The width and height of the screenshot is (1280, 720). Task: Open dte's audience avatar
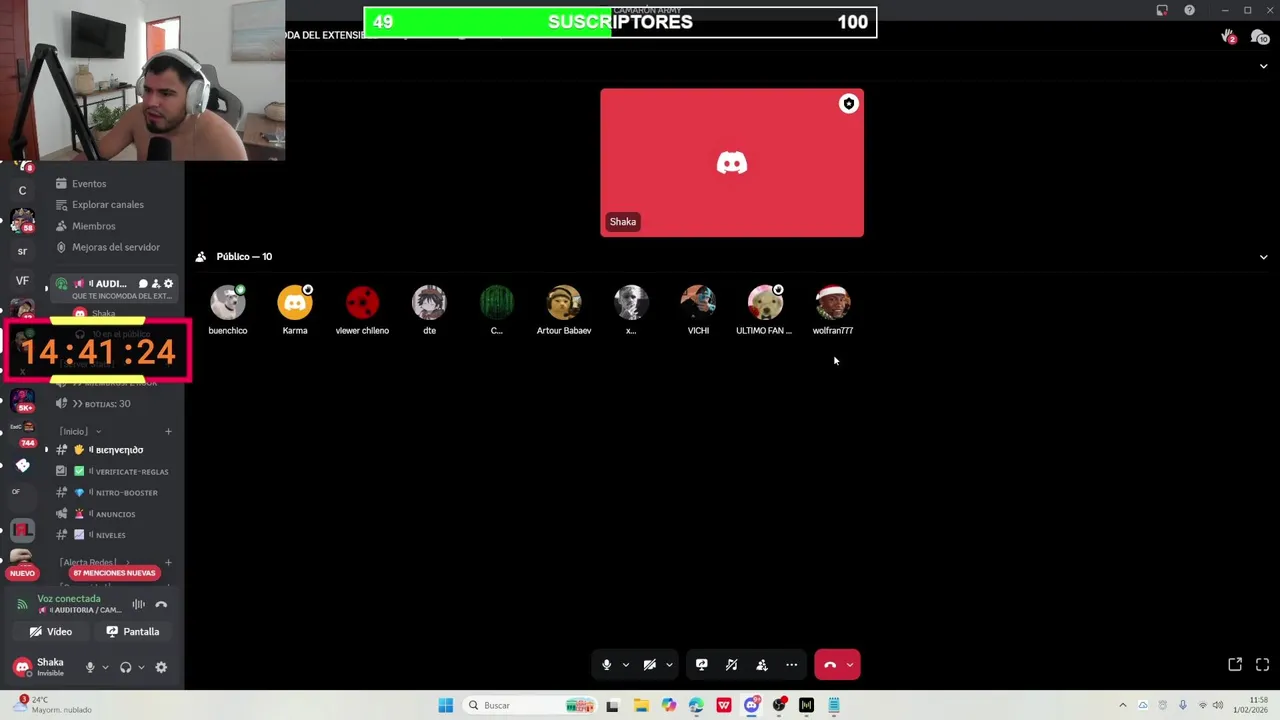(429, 302)
